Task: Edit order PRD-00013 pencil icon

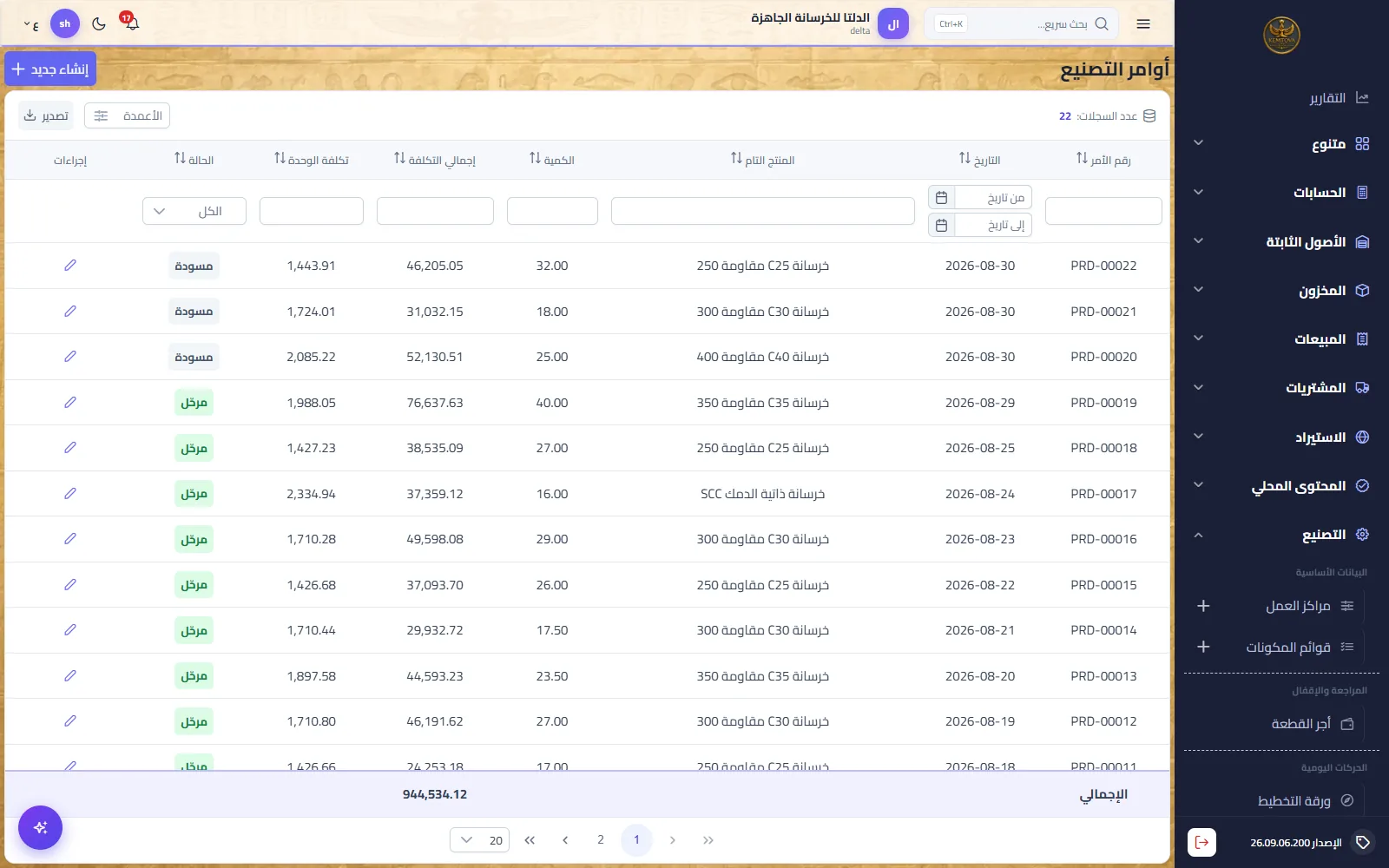Action: pyautogui.click(x=70, y=675)
